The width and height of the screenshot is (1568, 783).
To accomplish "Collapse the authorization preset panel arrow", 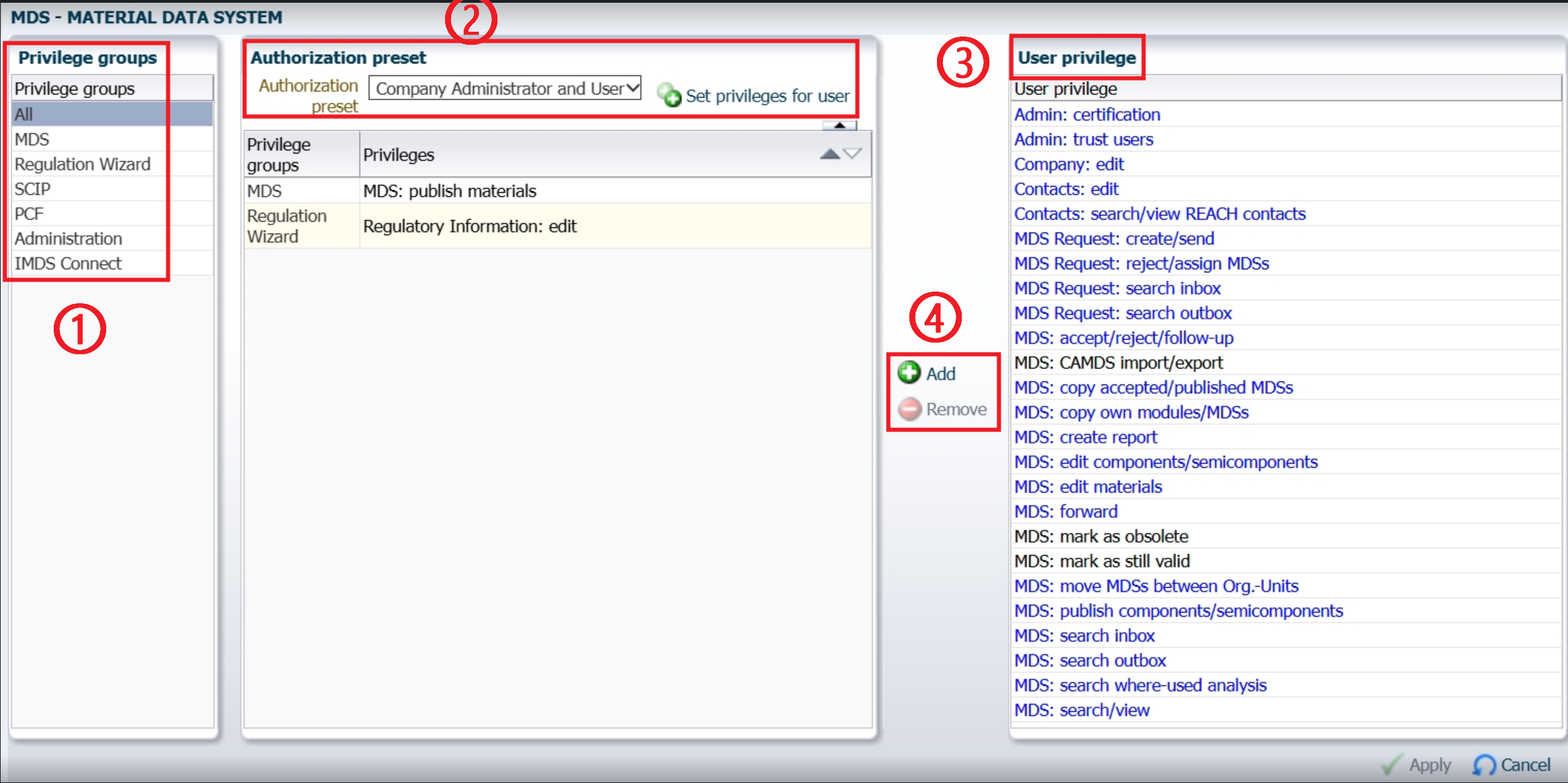I will click(839, 125).
